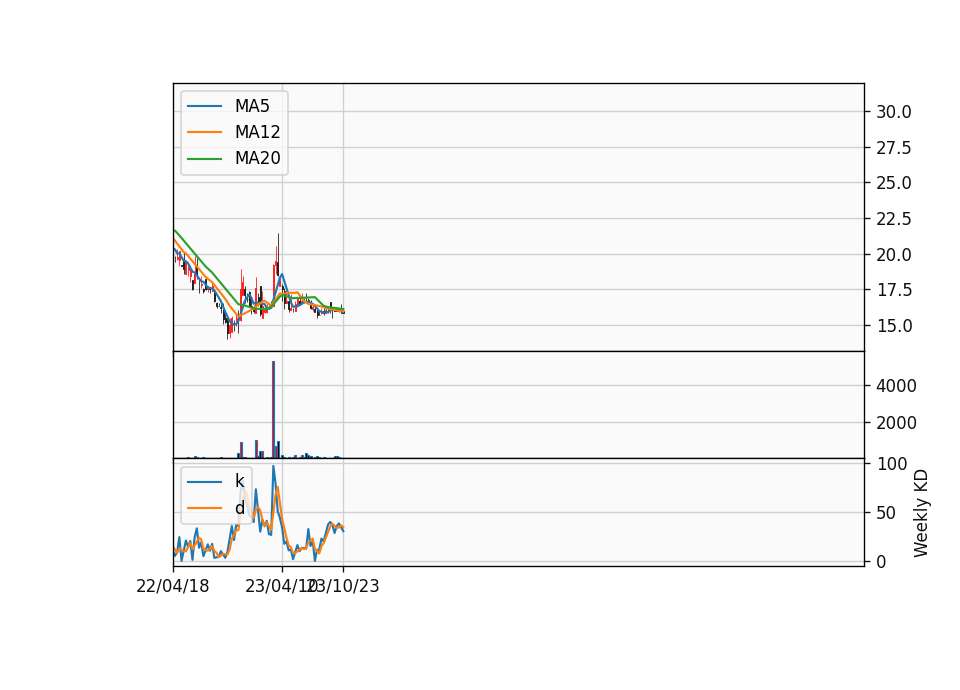960x690 pixels.
Task: Click the orange d legend line sample
Action: [204, 508]
